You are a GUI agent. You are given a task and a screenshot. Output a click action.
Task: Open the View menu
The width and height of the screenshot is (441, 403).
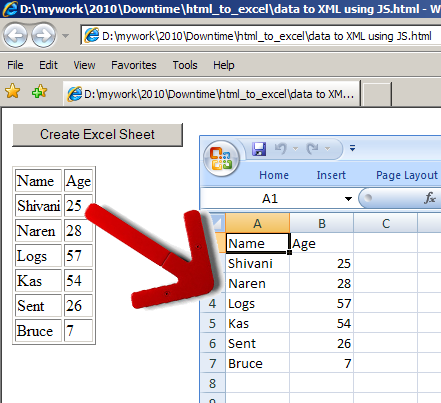coord(84,65)
